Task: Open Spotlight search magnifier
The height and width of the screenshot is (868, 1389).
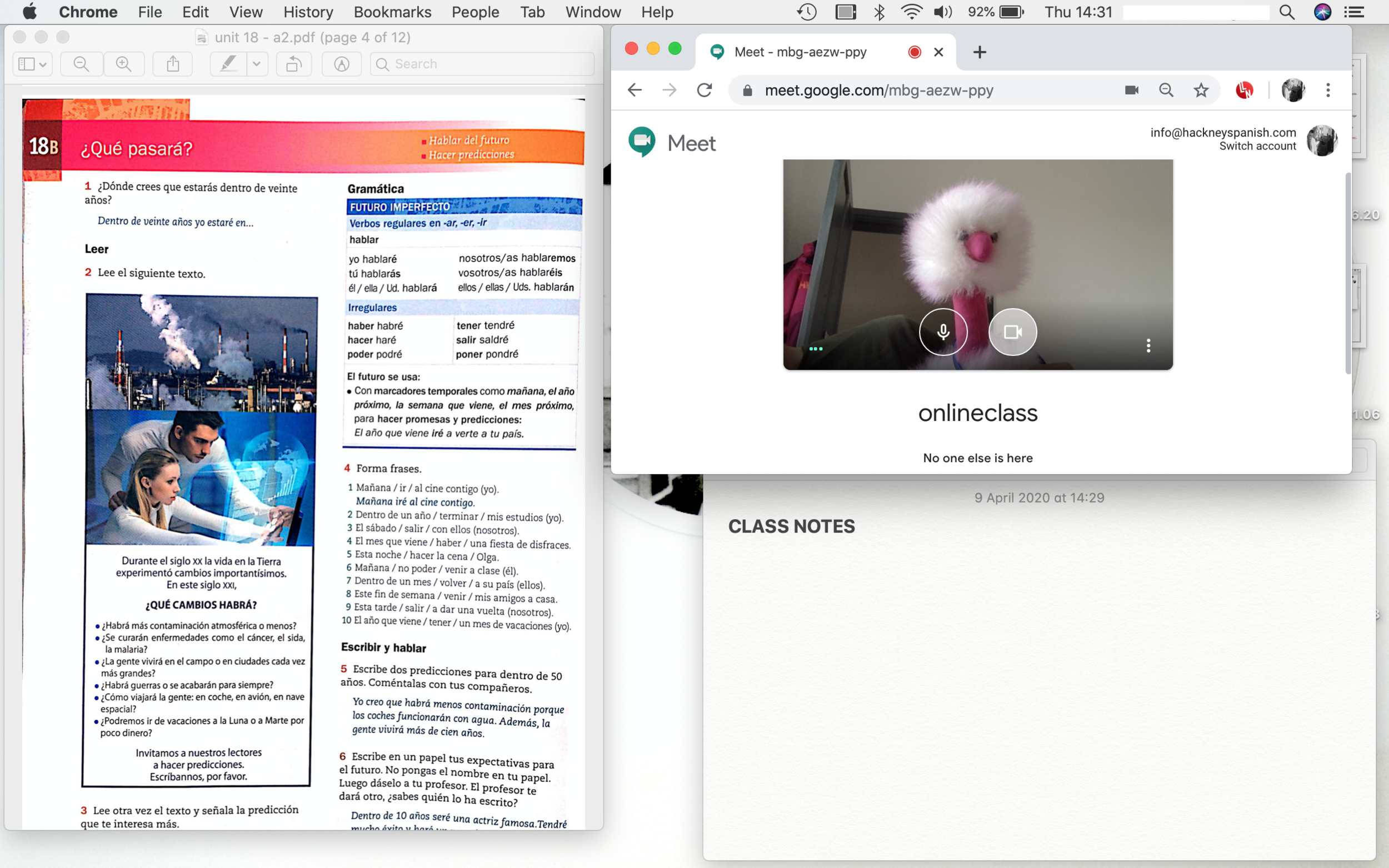Action: pos(1287,12)
